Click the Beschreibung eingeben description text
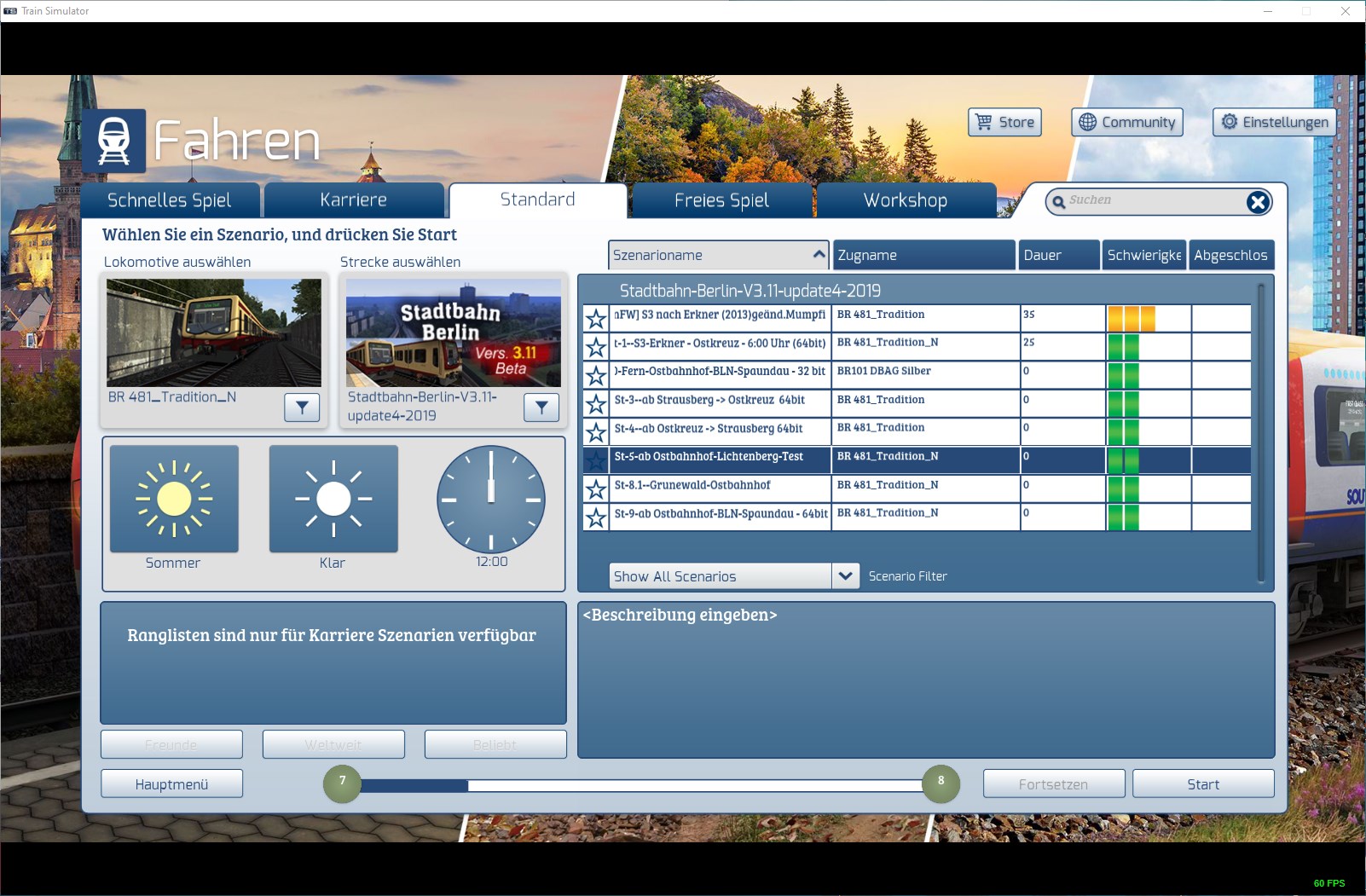Viewport: 1366px width, 896px height. pyautogui.click(x=680, y=616)
